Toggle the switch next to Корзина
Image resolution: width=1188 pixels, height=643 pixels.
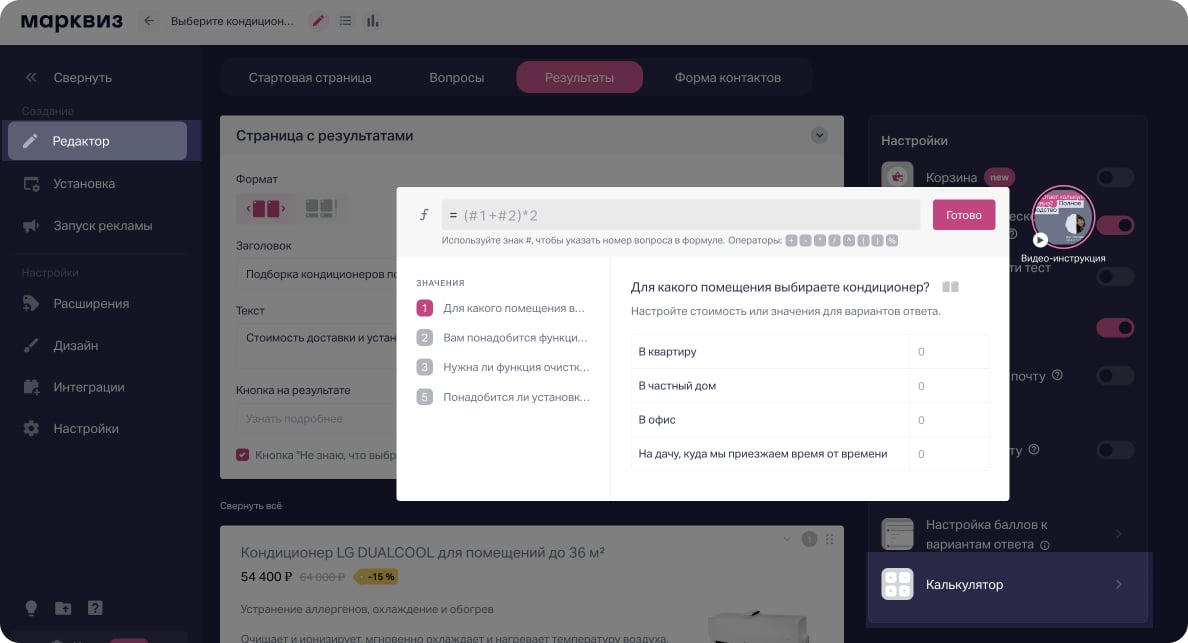click(1116, 177)
